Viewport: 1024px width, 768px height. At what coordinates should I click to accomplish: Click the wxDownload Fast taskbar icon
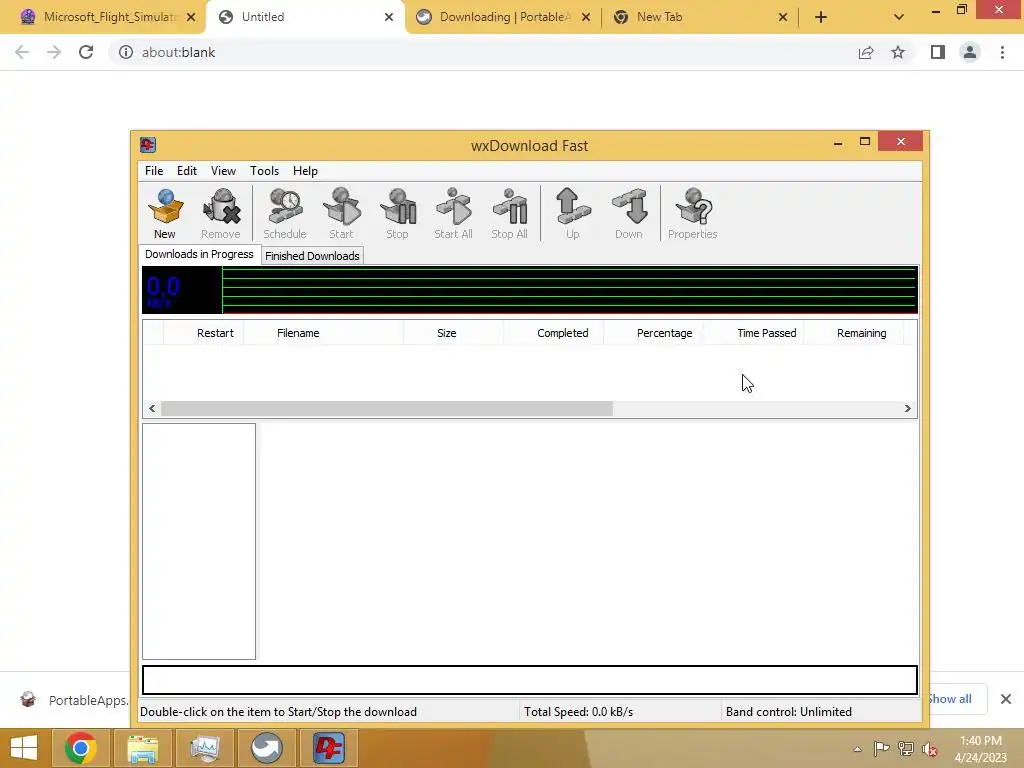328,748
